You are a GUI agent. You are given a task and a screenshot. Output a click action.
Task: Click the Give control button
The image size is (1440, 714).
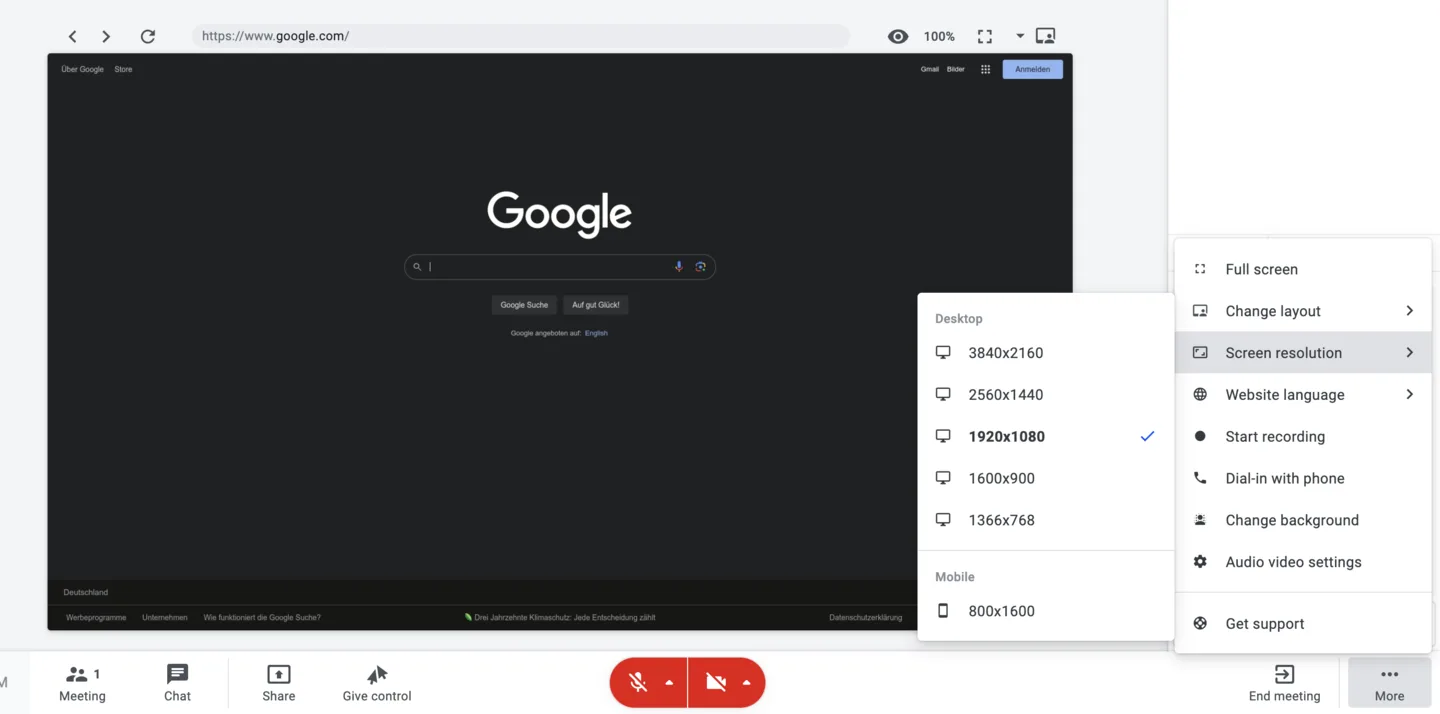tap(377, 684)
